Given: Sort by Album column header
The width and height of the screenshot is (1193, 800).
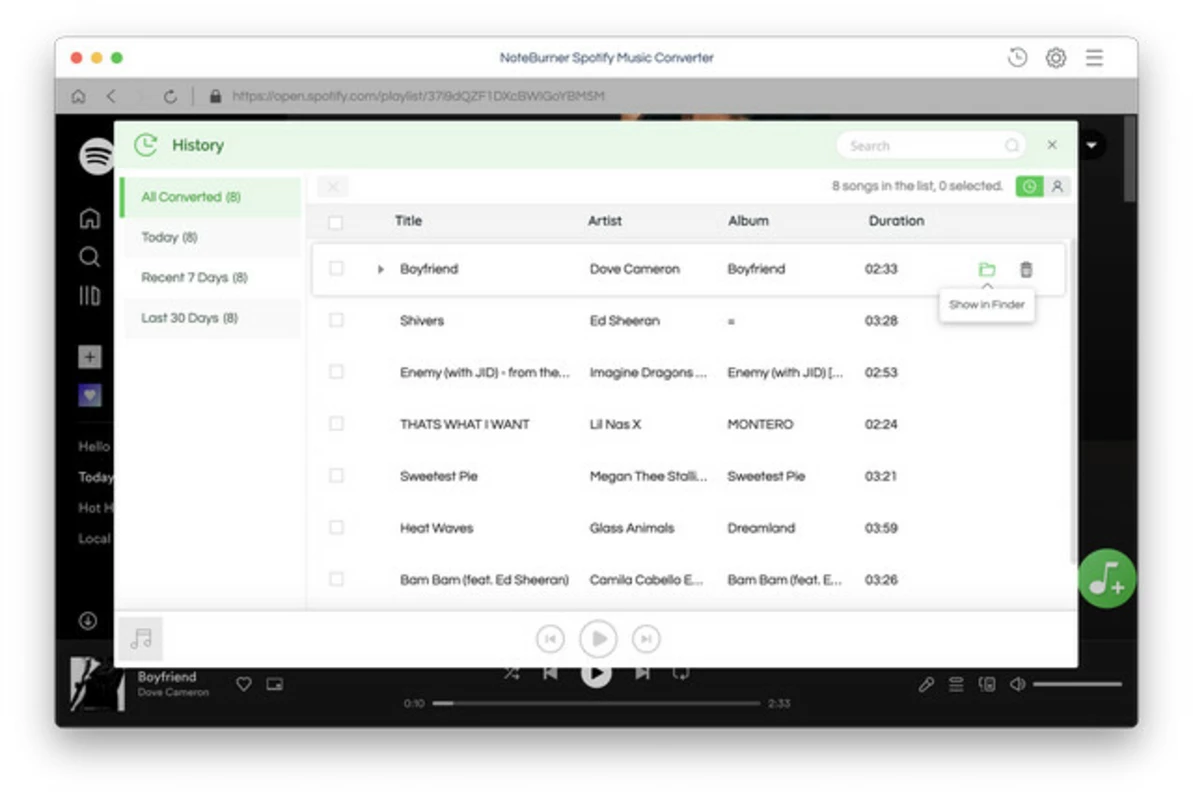Looking at the screenshot, I should coord(748,221).
